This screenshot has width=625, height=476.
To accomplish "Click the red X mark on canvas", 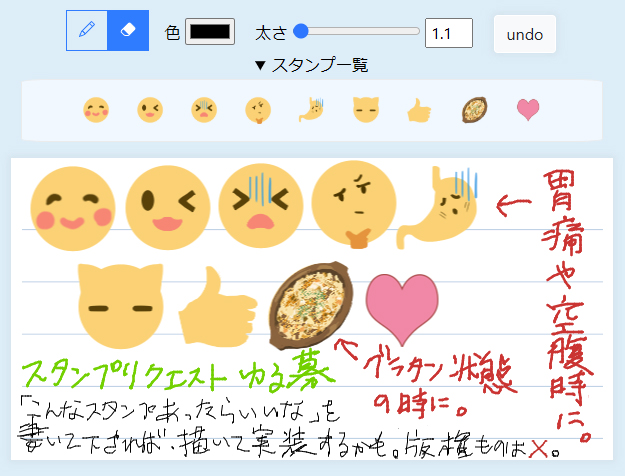I will click(538, 450).
